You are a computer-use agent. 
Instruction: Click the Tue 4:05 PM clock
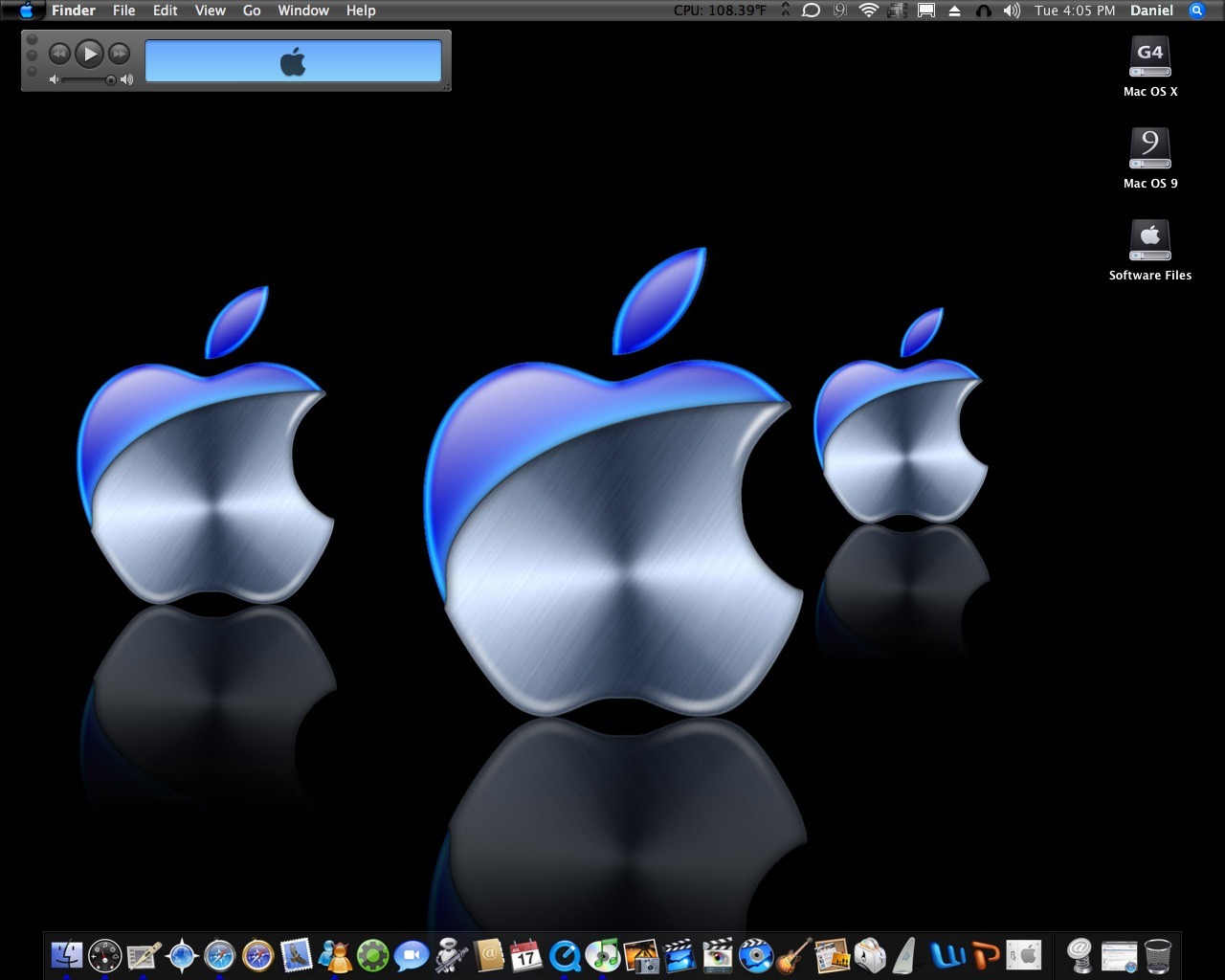click(x=1075, y=11)
